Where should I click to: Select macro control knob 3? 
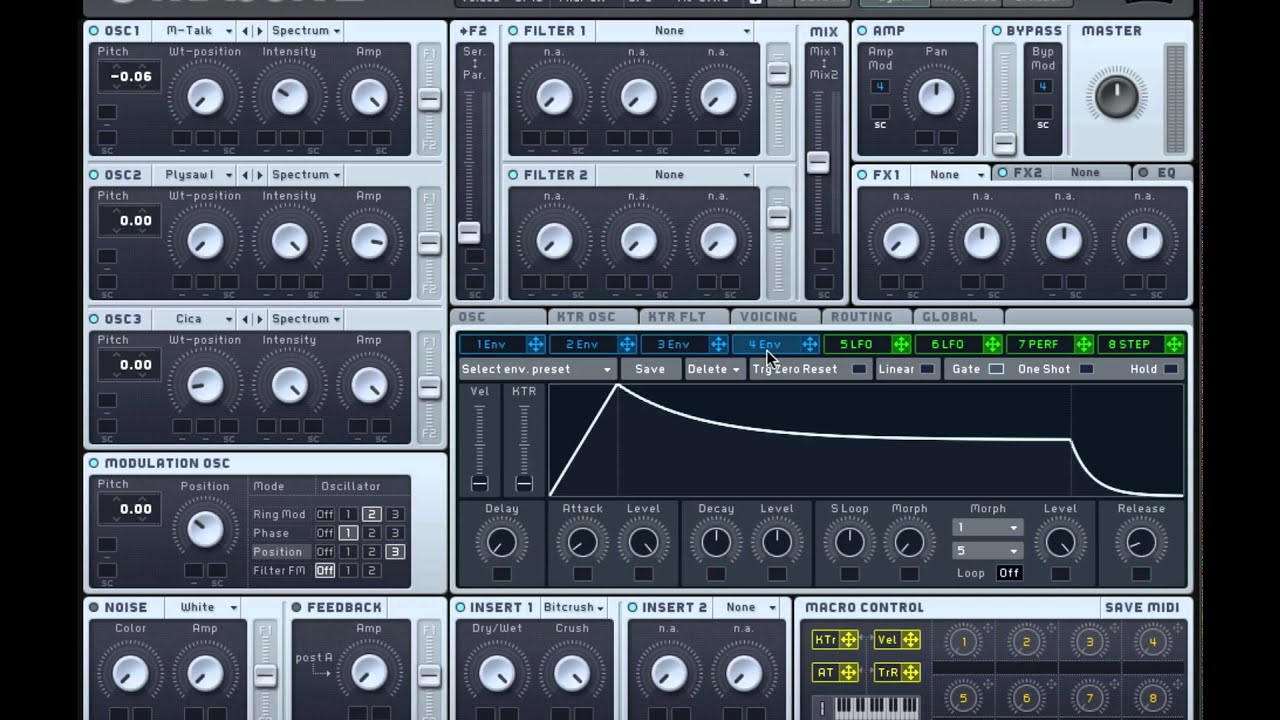[1090, 642]
